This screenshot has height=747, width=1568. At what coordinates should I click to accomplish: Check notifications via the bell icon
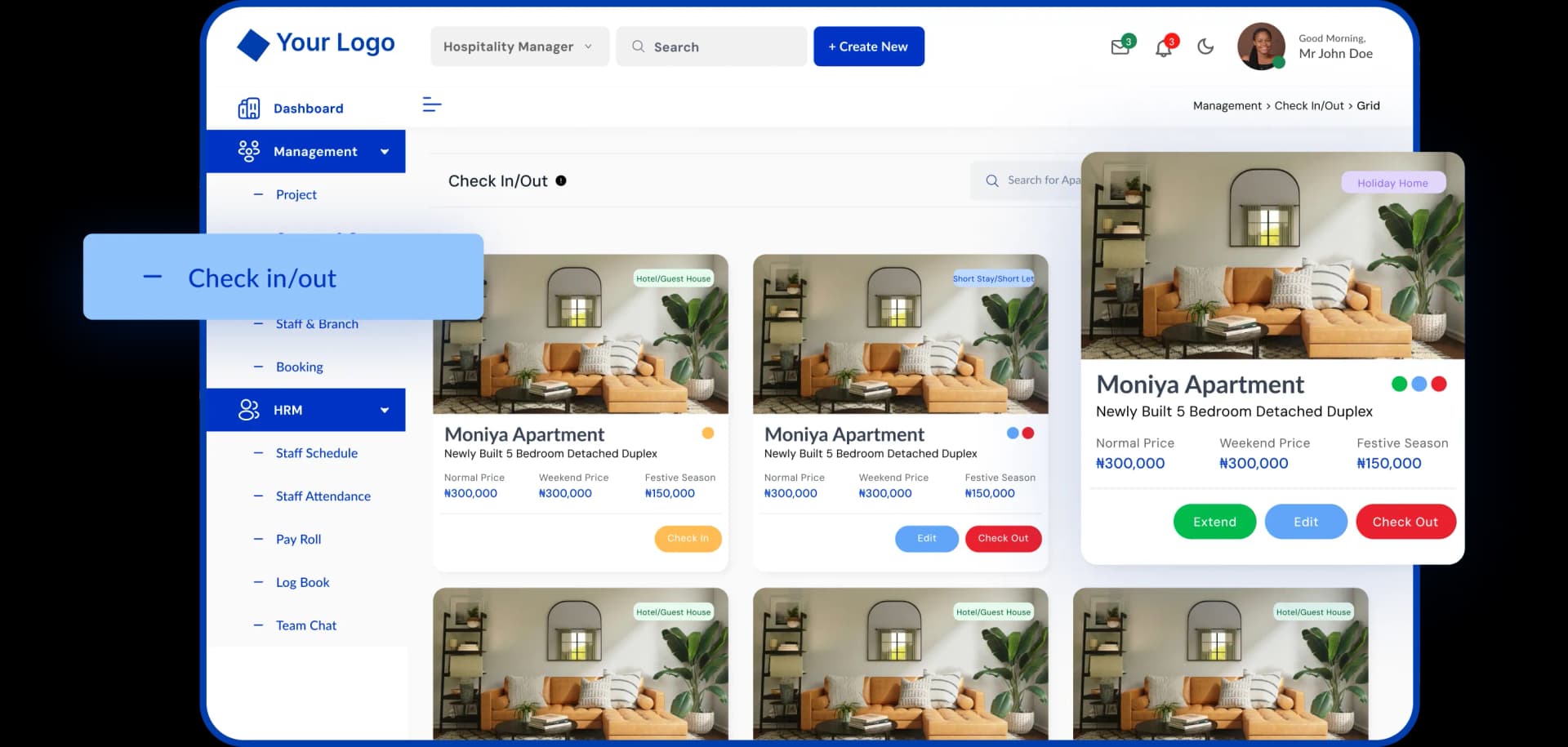click(1163, 47)
